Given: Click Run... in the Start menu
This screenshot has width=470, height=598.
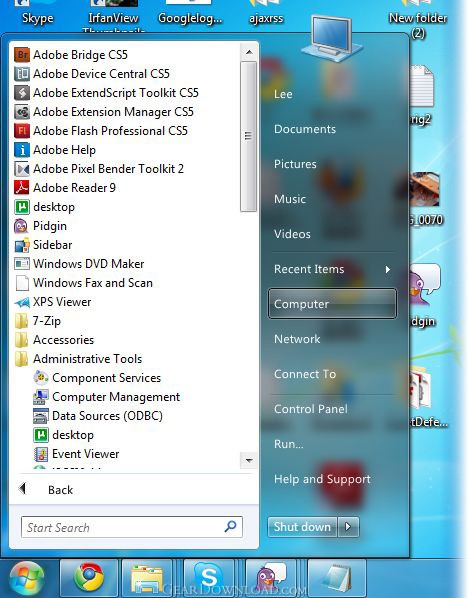Looking at the screenshot, I should [288, 444].
